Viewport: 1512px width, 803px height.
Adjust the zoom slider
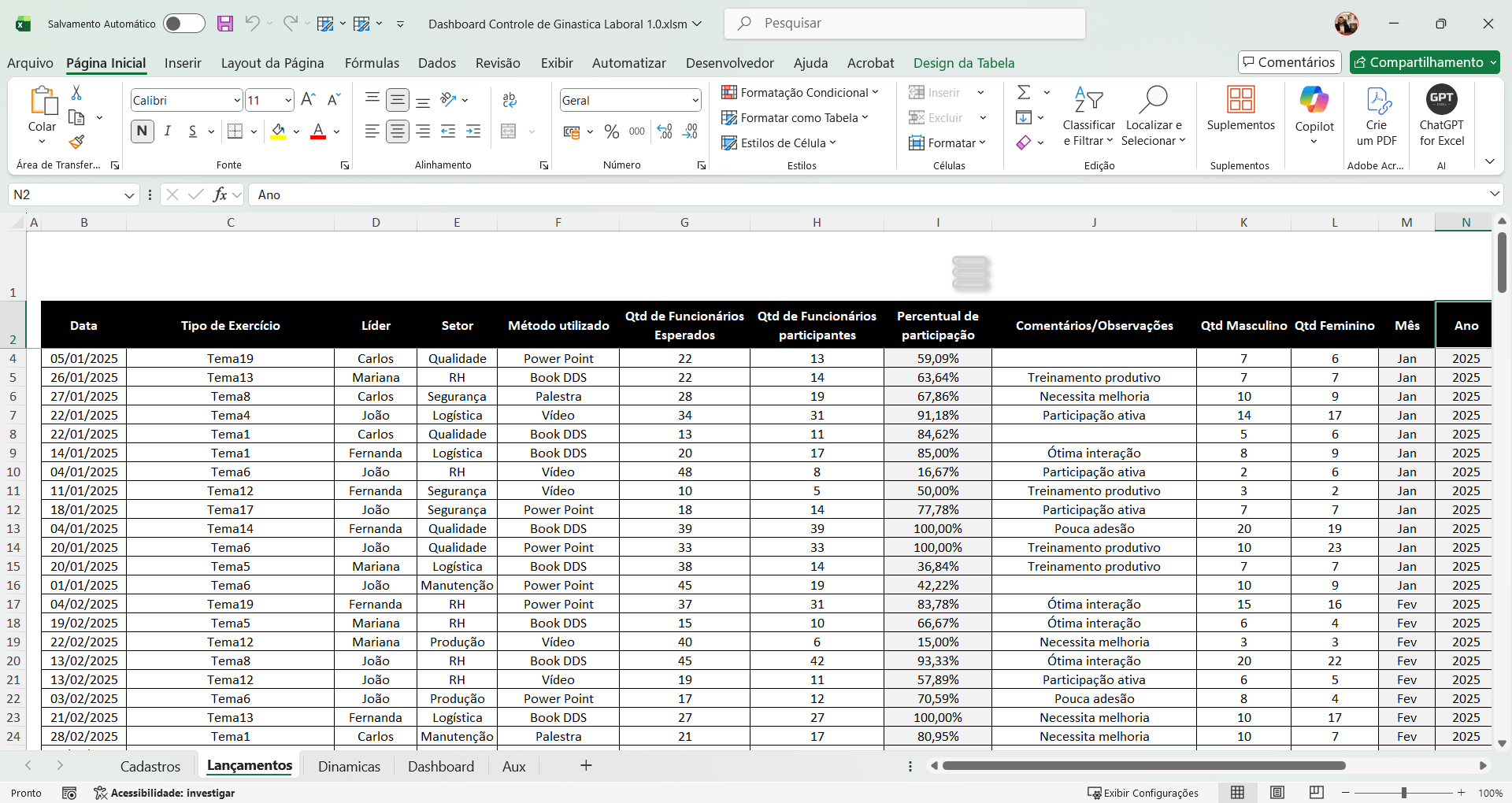[1404, 793]
